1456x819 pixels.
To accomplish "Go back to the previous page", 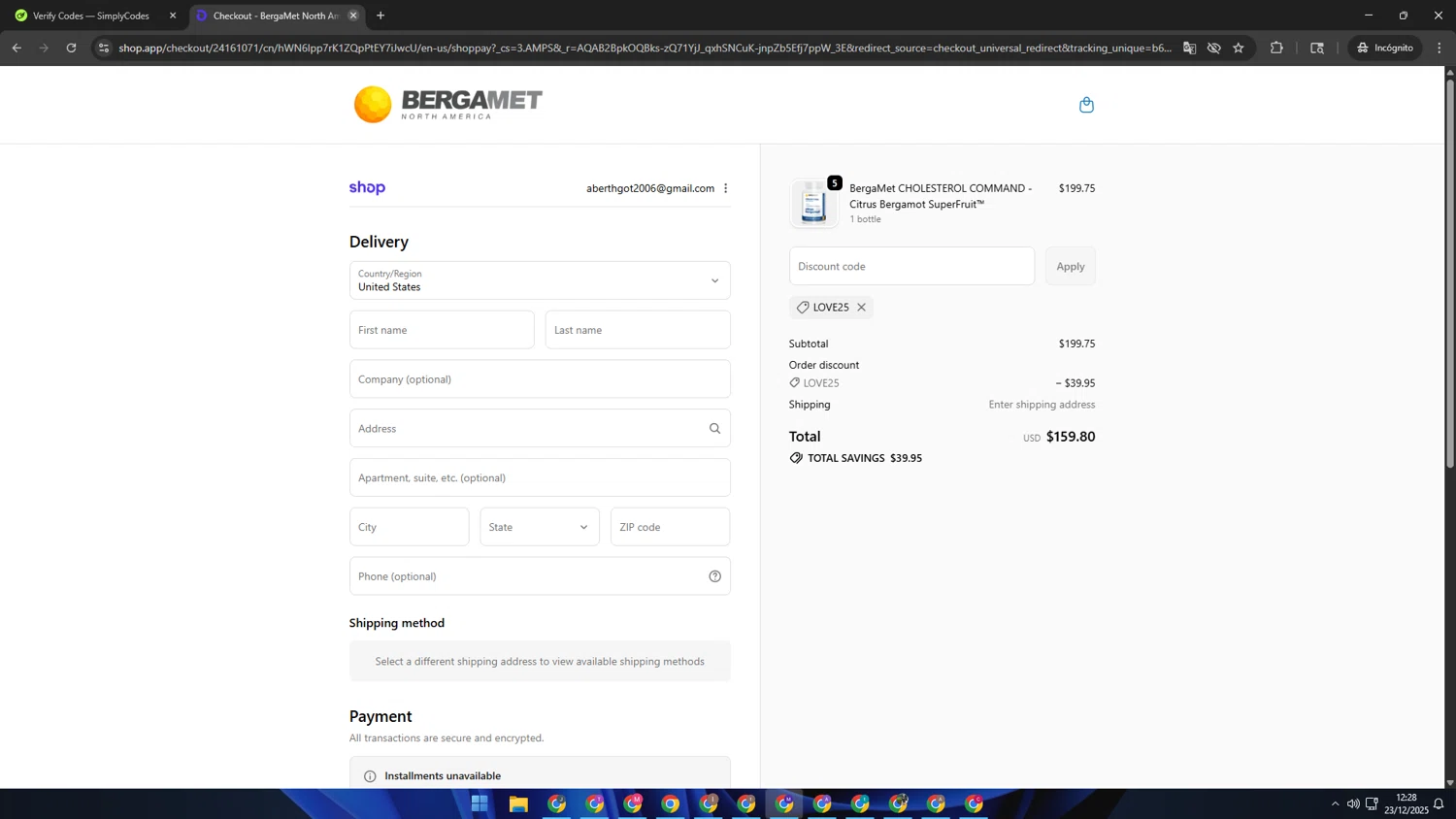I will coord(17,48).
